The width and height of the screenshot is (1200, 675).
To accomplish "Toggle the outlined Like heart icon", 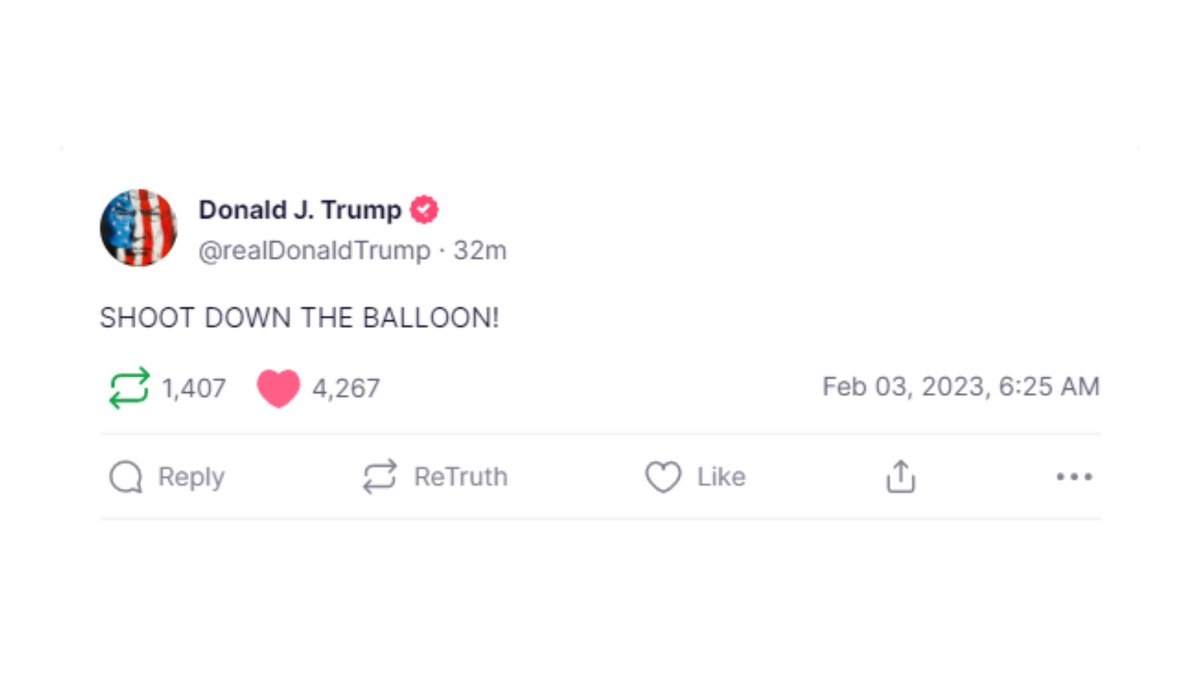I will tap(663, 477).
